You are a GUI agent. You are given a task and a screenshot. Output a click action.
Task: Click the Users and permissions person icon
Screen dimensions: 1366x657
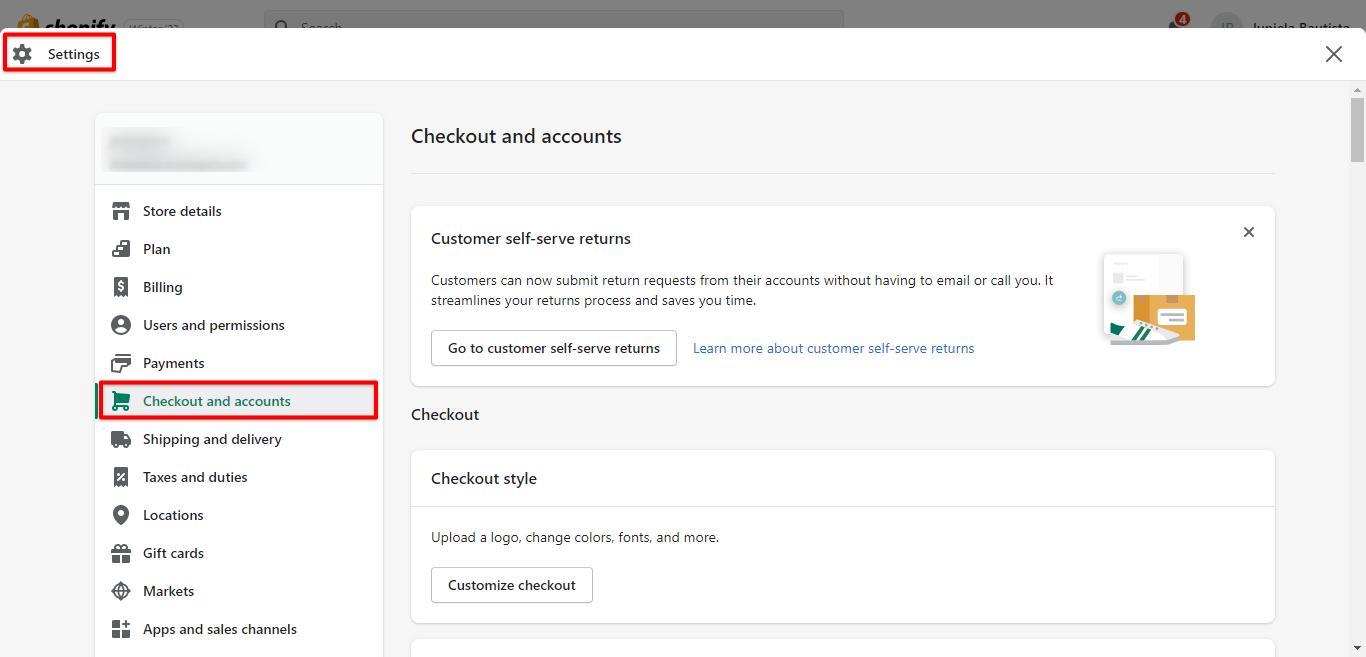click(121, 325)
